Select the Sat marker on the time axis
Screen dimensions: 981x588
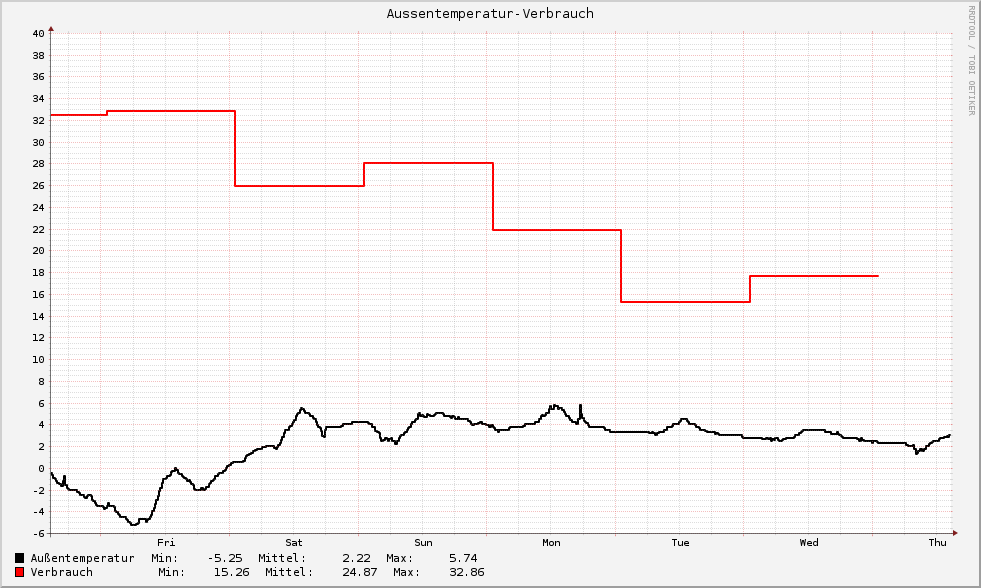[294, 543]
